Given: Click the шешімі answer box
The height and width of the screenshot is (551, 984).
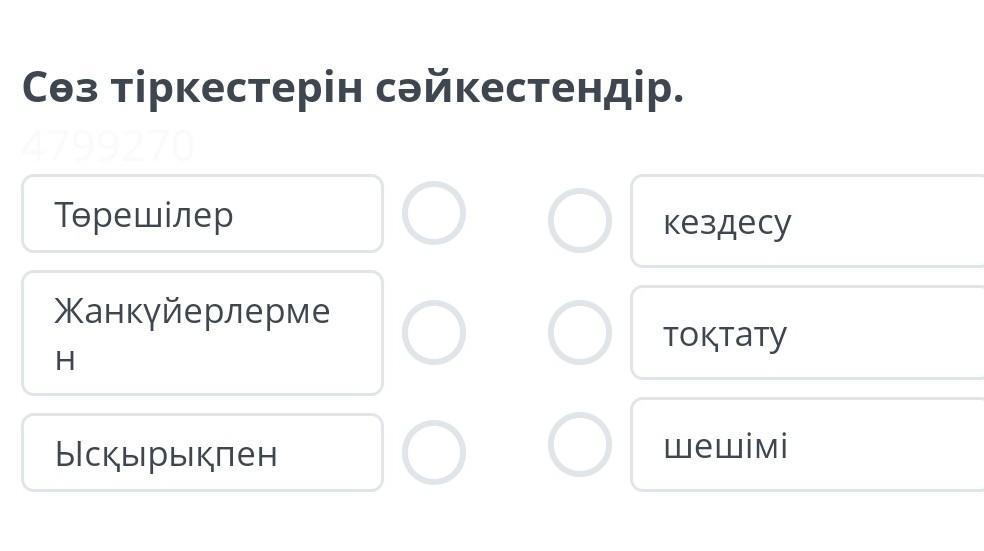Looking at the screenshot, I should [806, 445].
